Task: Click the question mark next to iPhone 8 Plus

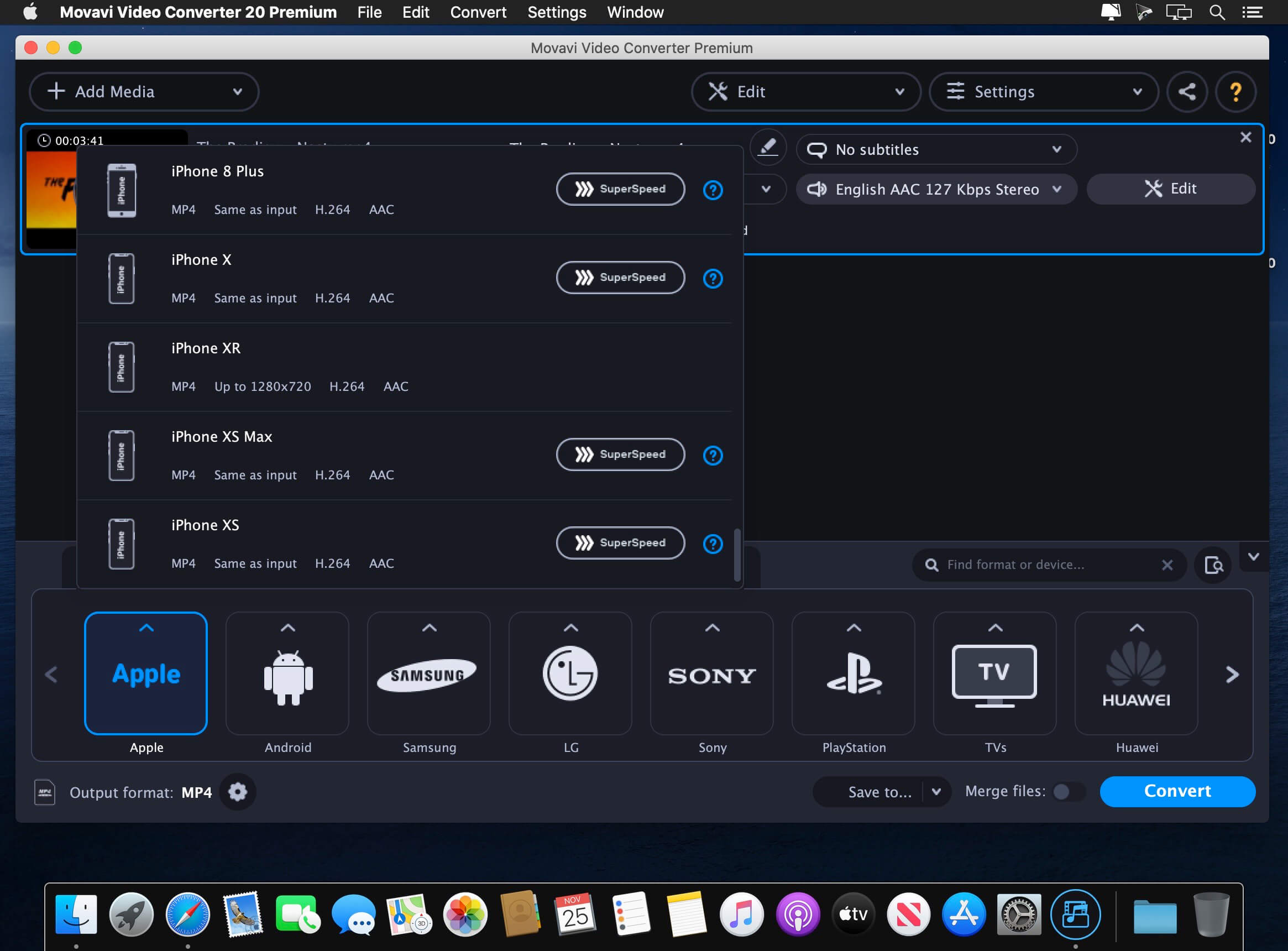Action: point(713,190)
